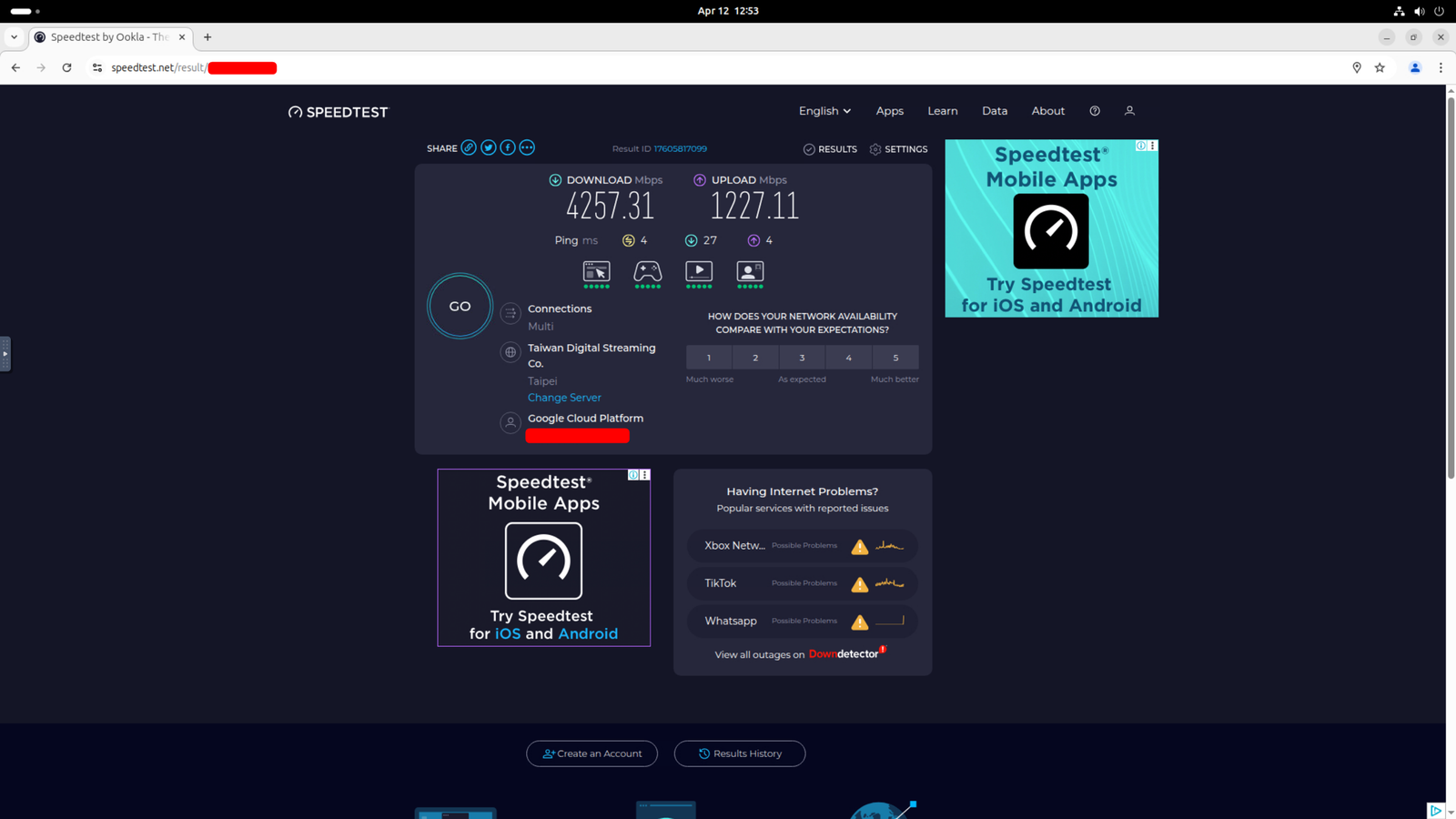Rate network availability 3 As expected
The image size is (1456, 819).
click(802, 358)
